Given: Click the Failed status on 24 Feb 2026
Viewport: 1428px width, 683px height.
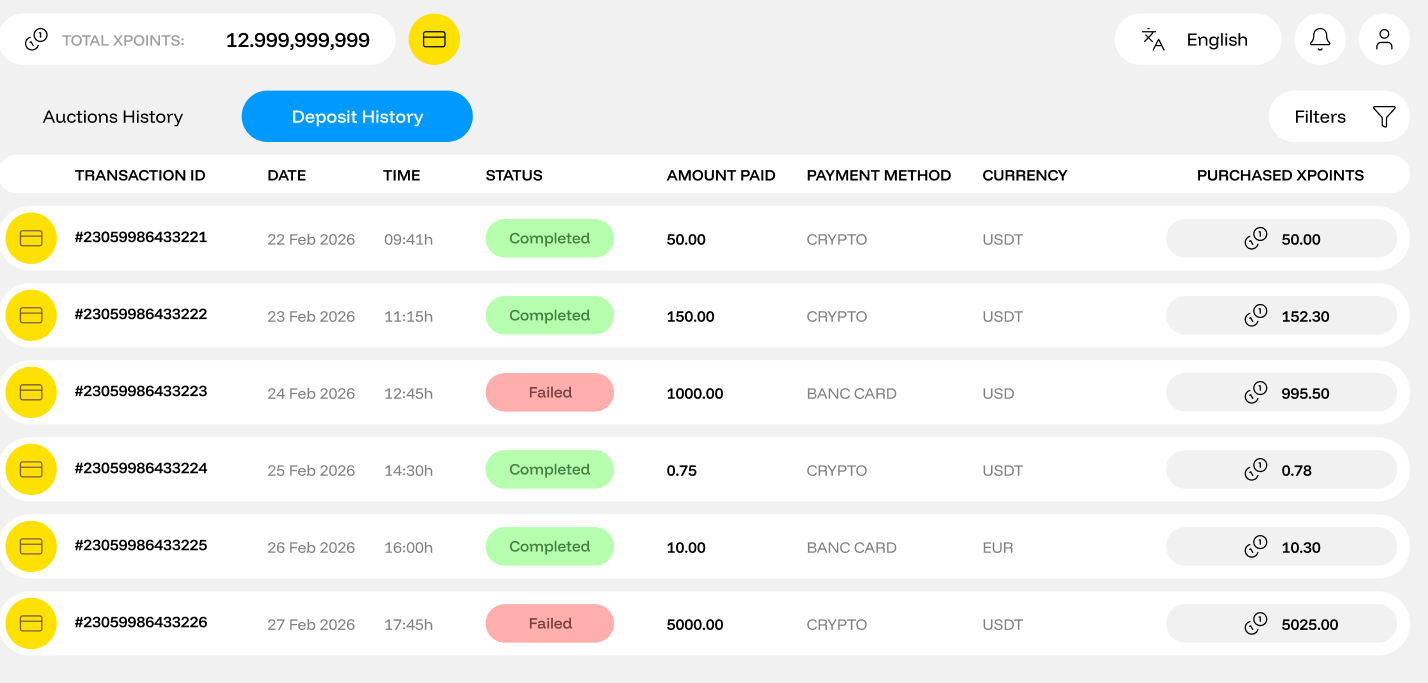Looking at the screenshot, I should pos(549,392).
